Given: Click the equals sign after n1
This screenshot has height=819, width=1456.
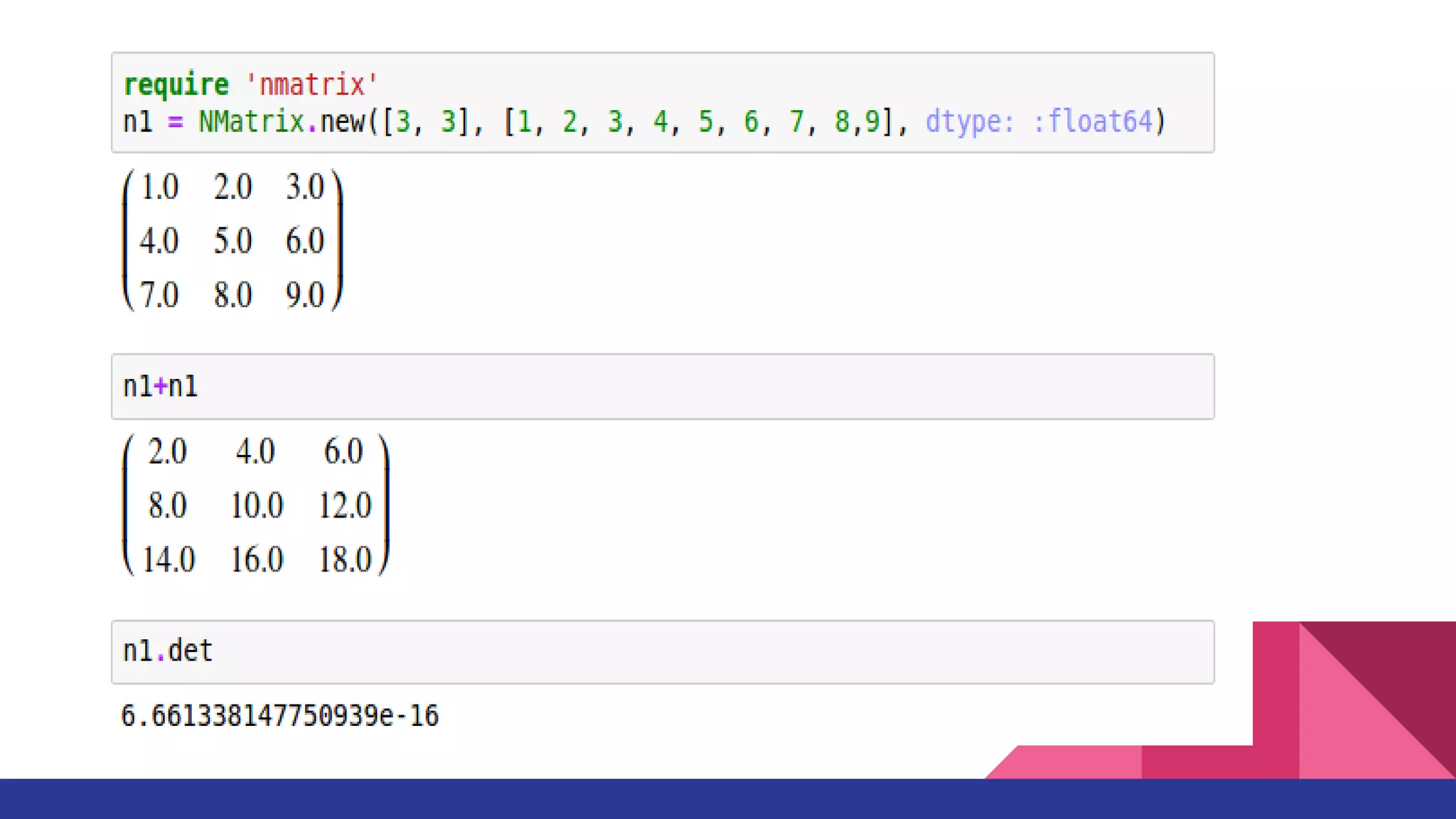Looking at the screenshot, I should tap(175, 122).
